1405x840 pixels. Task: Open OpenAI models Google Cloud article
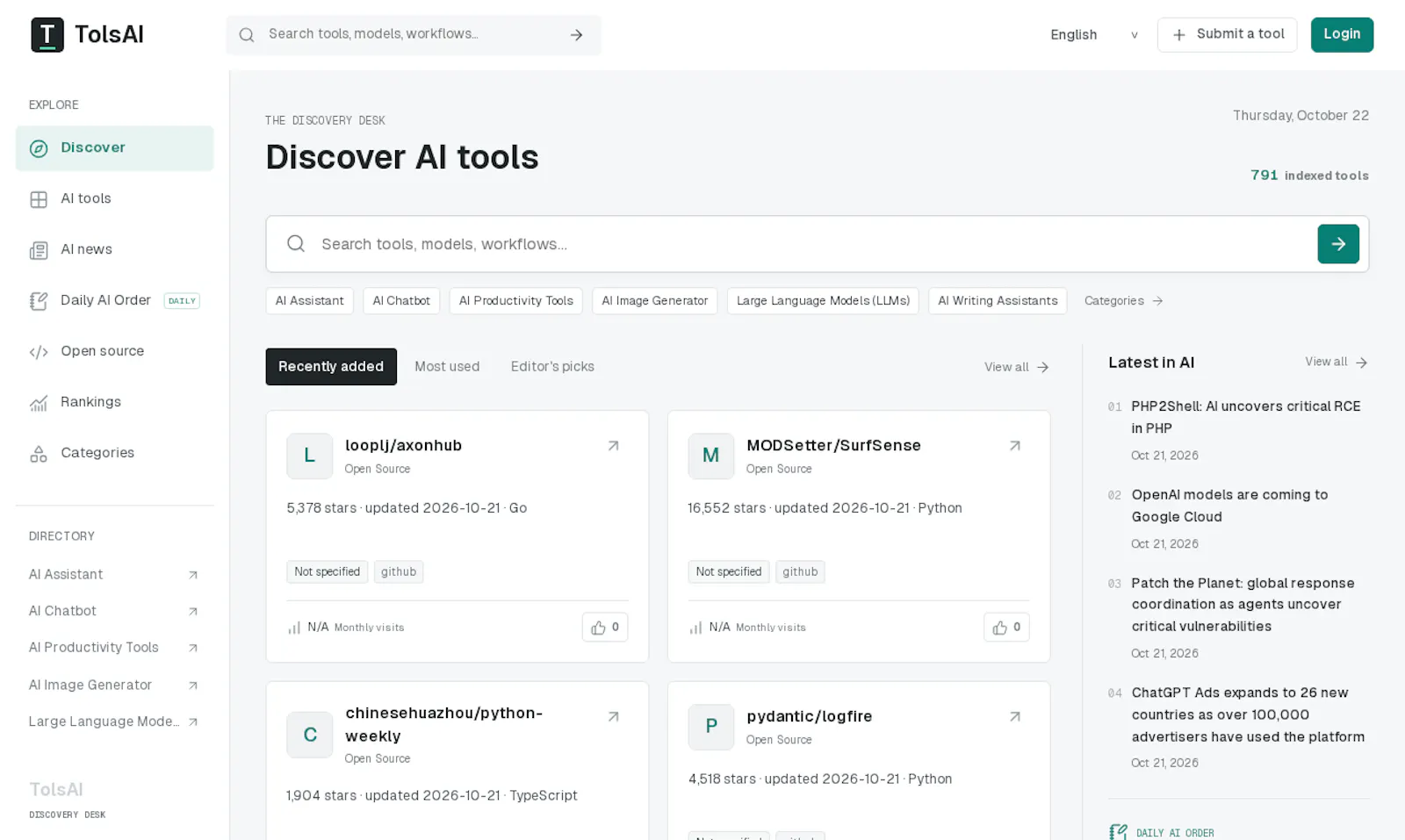[x=1229, y=506]
